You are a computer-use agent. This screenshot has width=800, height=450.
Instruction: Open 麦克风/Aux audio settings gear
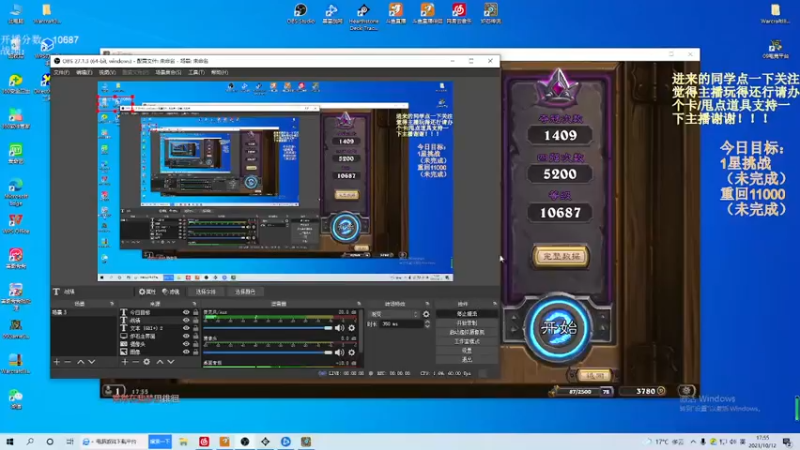[352, 328]
